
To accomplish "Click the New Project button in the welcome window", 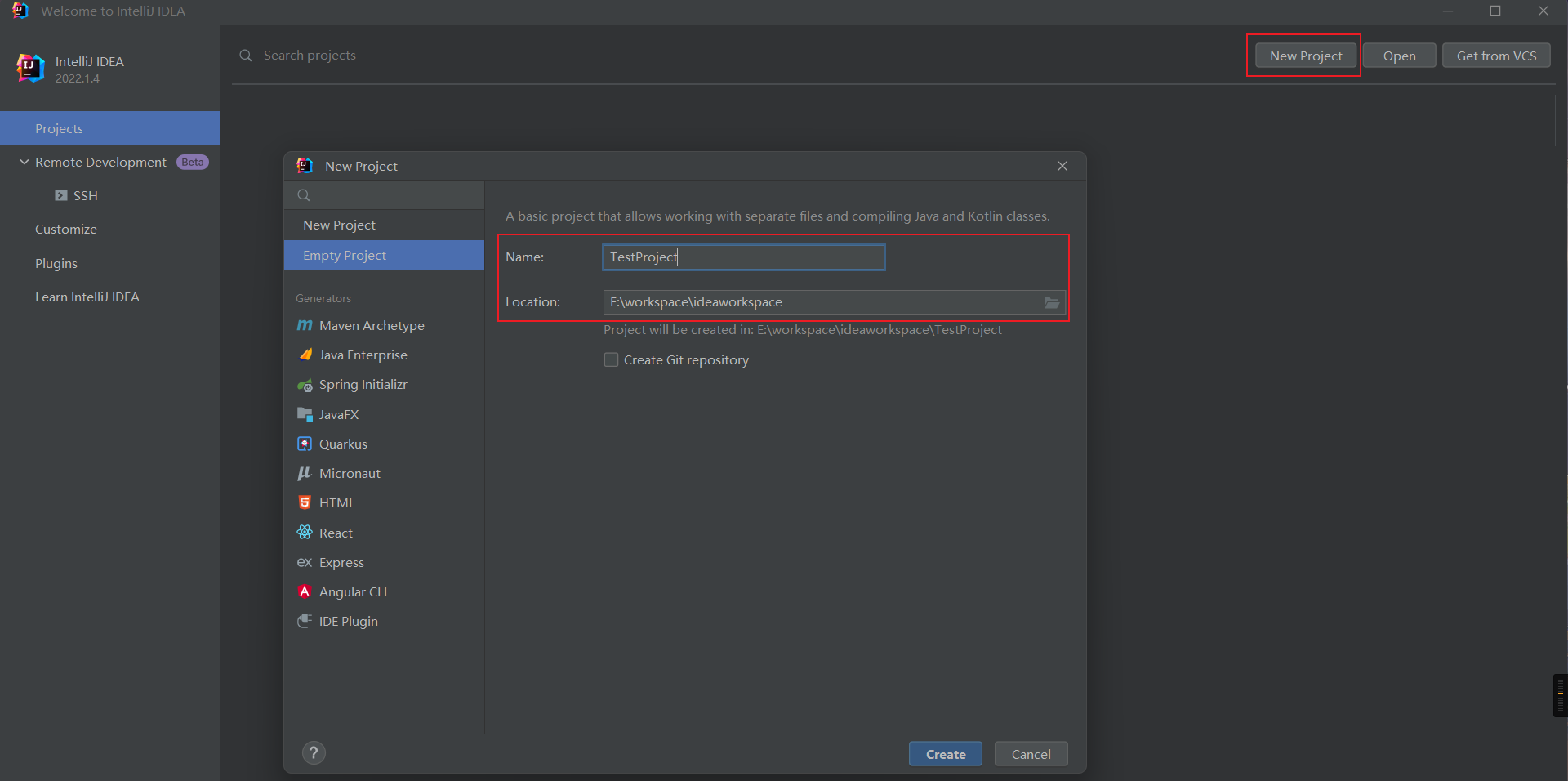I will (x=1306, y=56).
